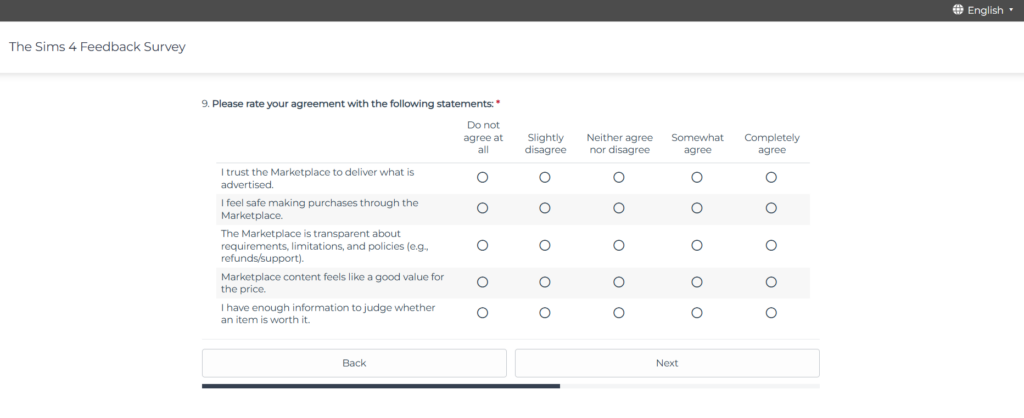
Task: Choose 'Slightly disagree' for enough information statement
Action: tap(545, 313)
